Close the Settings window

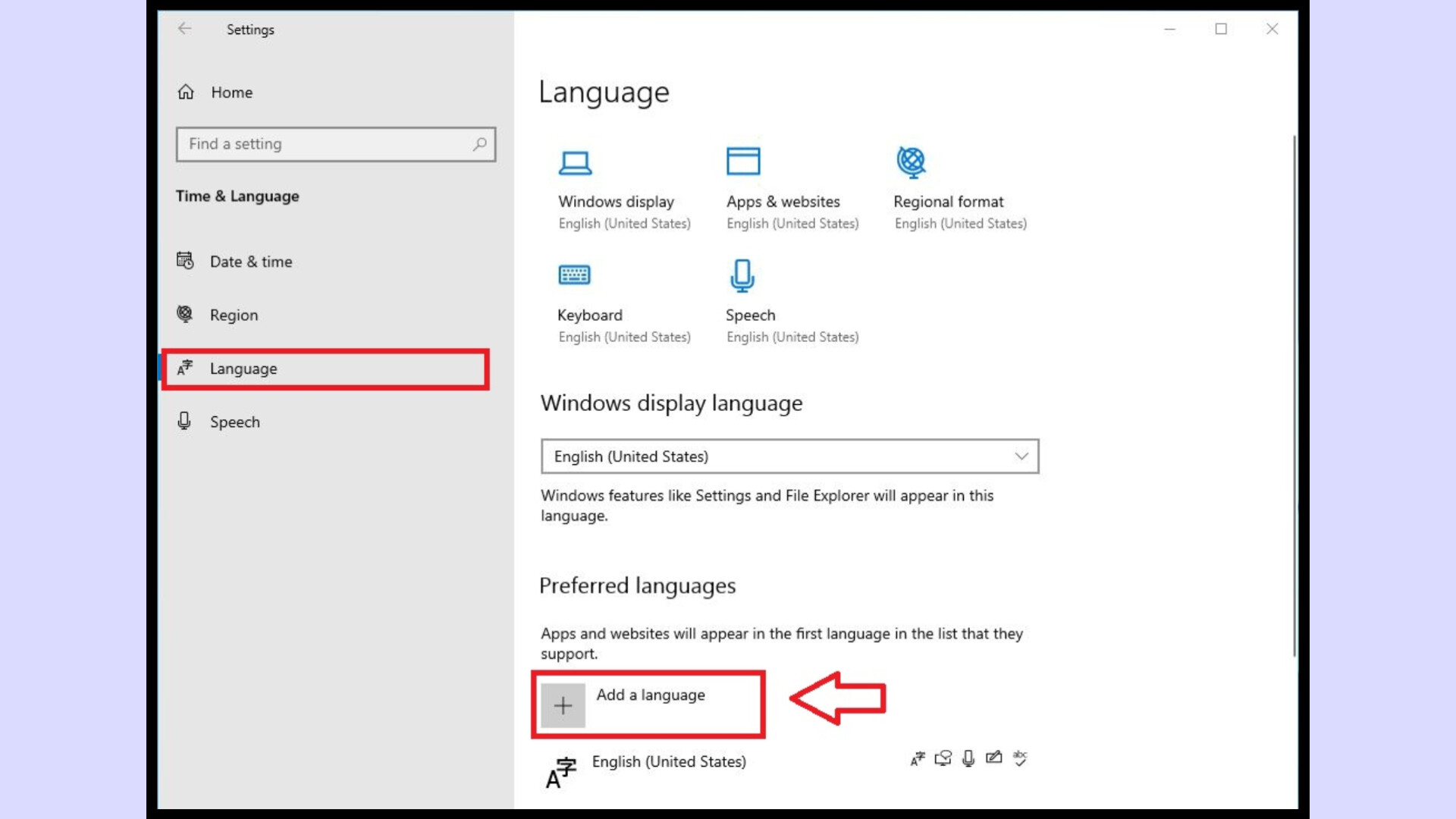pos(1272,29)
